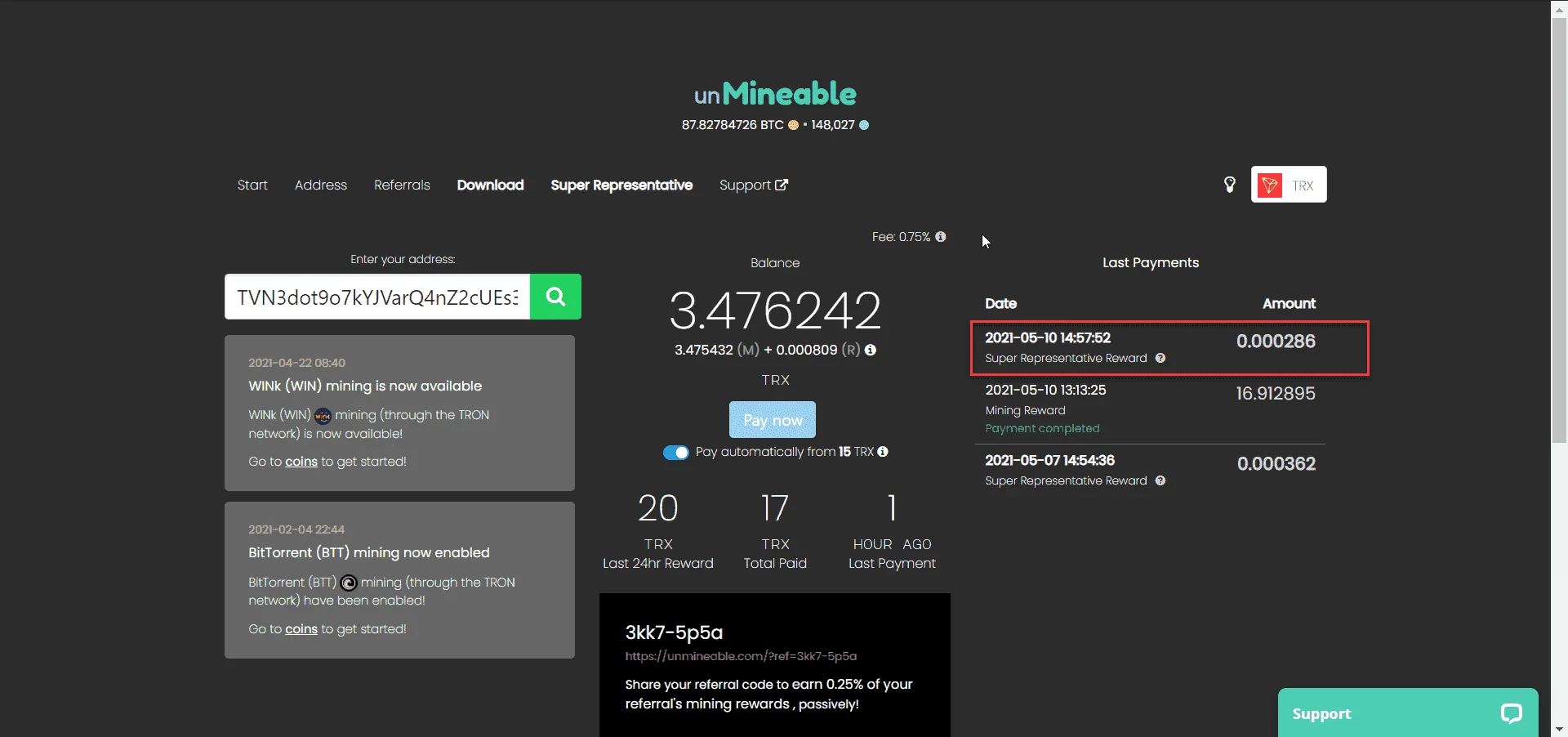
Task: Open the Super Representative page
Action: [x=621, y=185]
